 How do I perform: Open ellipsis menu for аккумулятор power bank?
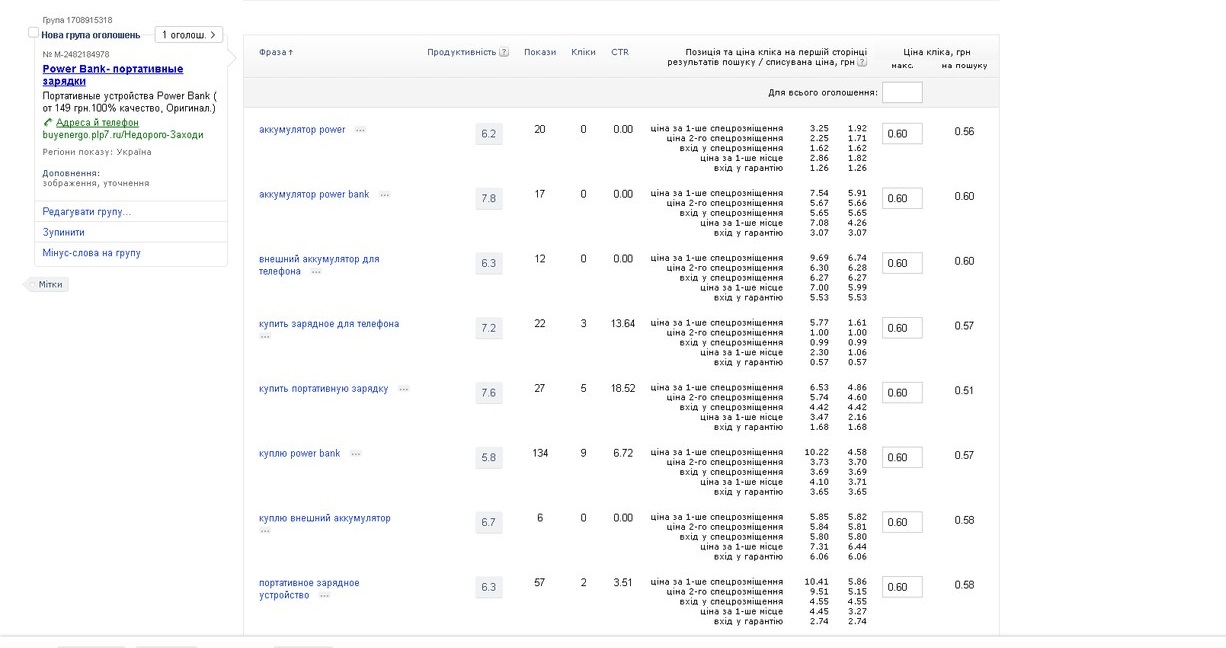(384, 195)
